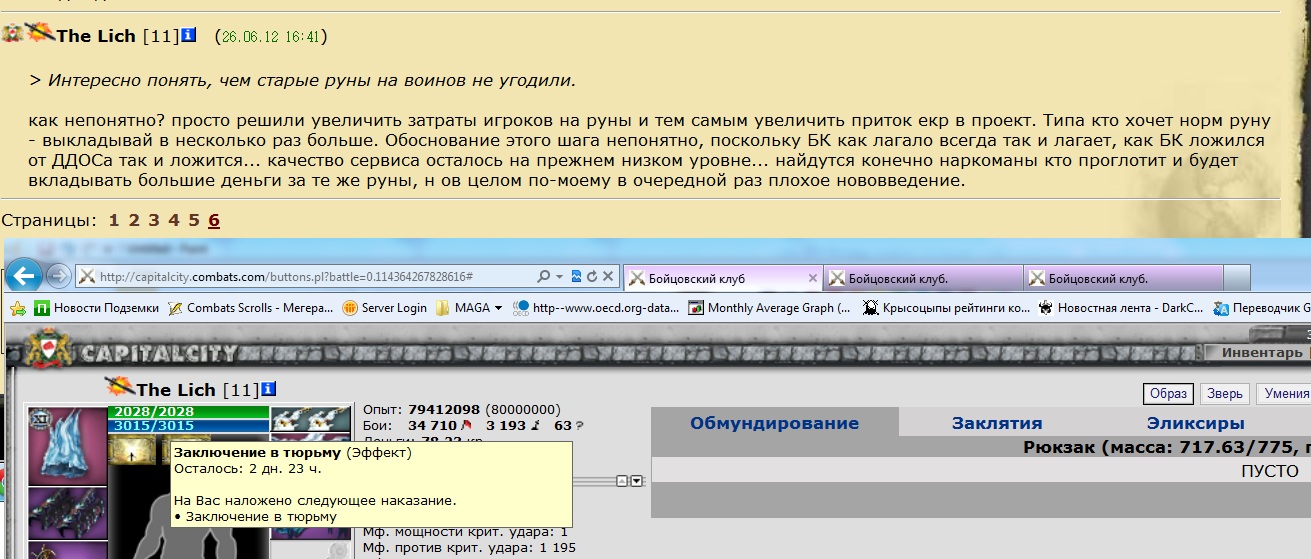This screenshot has height=559, width=1311.
Task: Open the Переводчик G bookmark
Action: (1261, 307)
